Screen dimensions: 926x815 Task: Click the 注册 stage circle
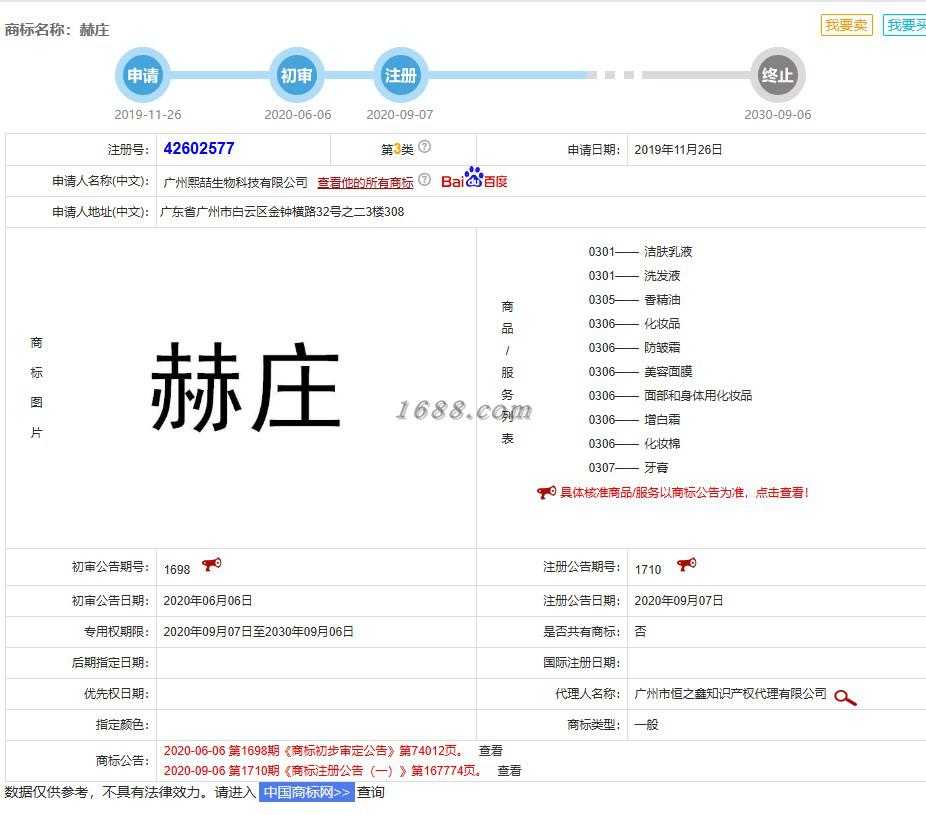pyautogui.click(x=400, y=75)
